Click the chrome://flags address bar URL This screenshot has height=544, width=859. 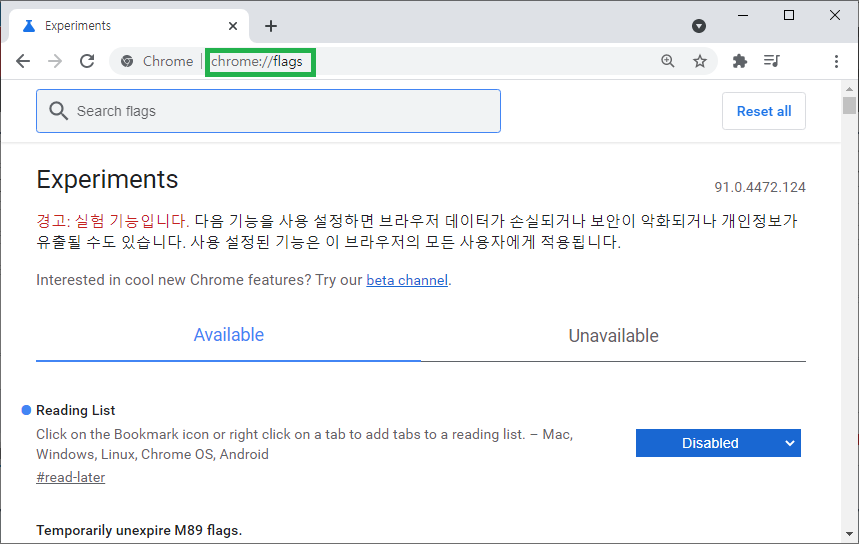click(x=256, y=61)
